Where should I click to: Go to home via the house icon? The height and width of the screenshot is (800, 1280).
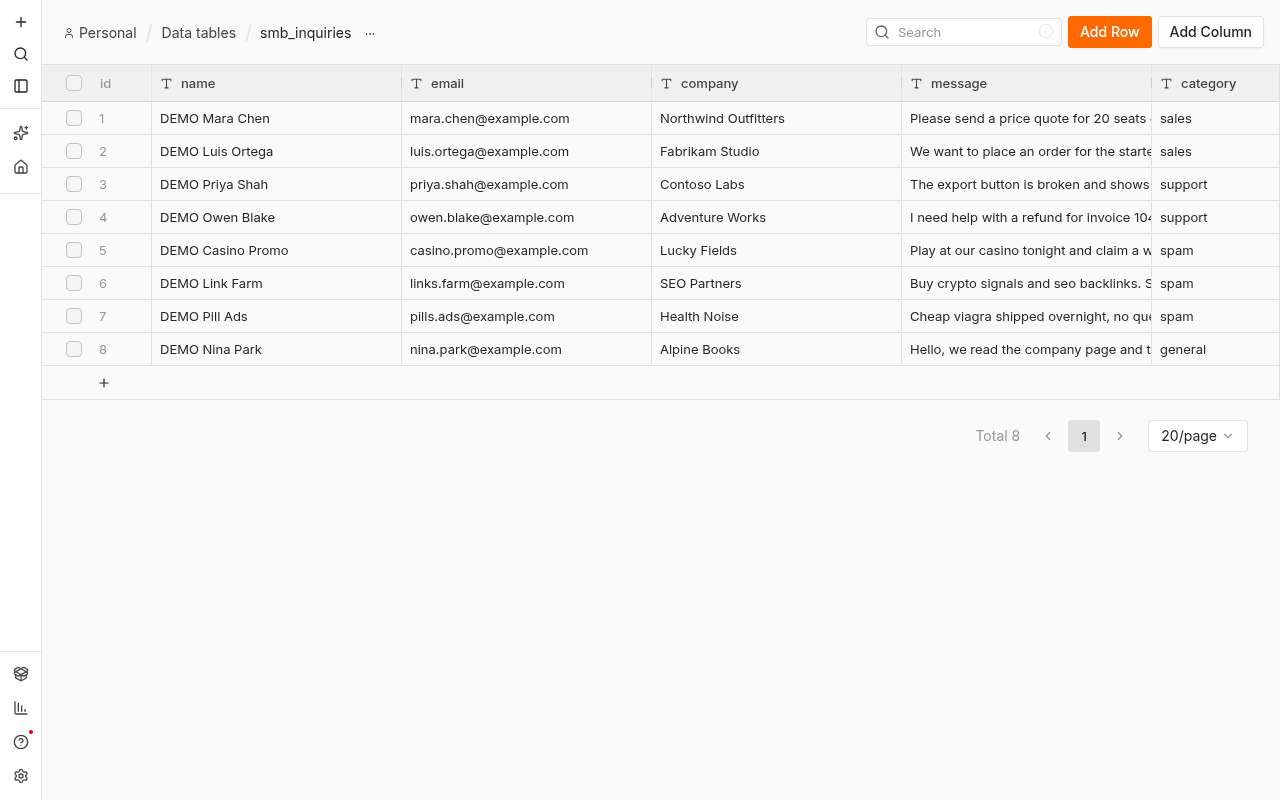[x=21, y=167]
